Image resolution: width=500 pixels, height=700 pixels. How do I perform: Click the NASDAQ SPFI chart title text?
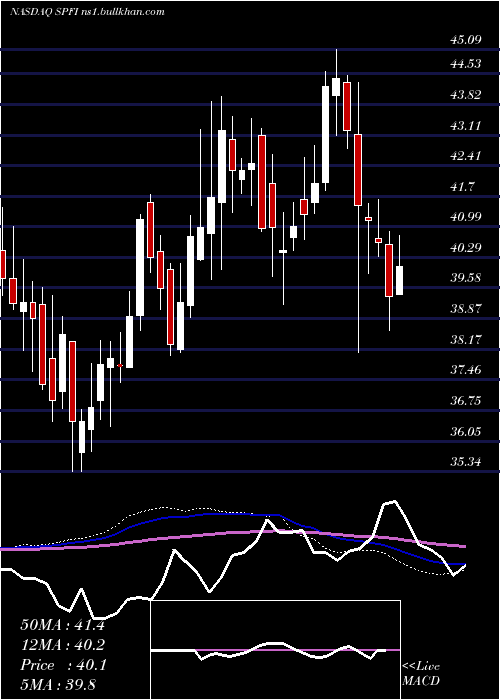pos(88,12)
